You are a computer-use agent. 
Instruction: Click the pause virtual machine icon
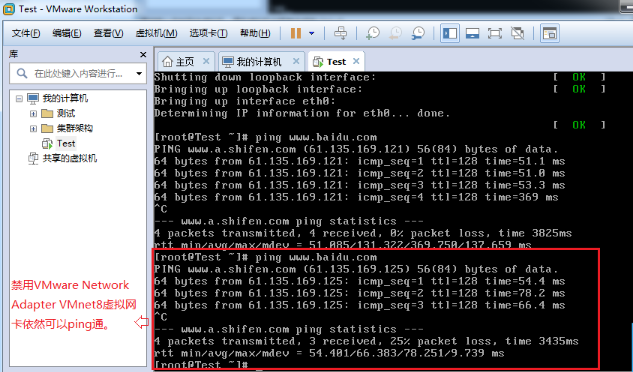[296, 33]
